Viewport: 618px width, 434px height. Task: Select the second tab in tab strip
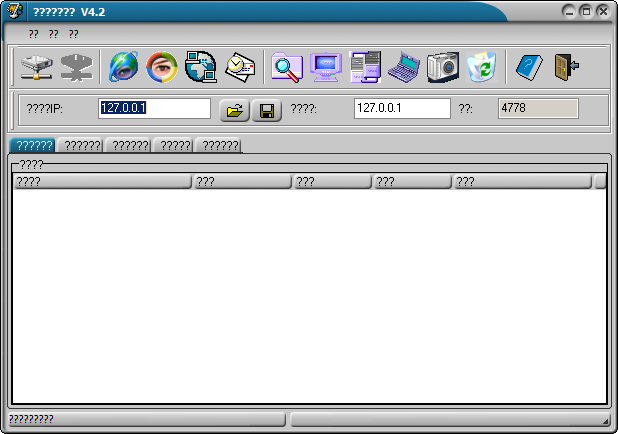pos(80,146)
